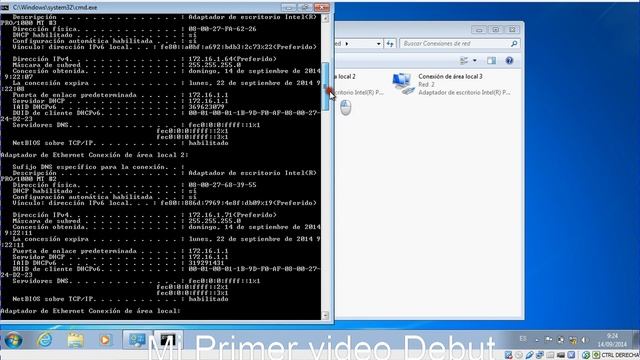640x360 pixels.
Task: Click the change view icon in the toolbar
Action: tap(464, 60)
